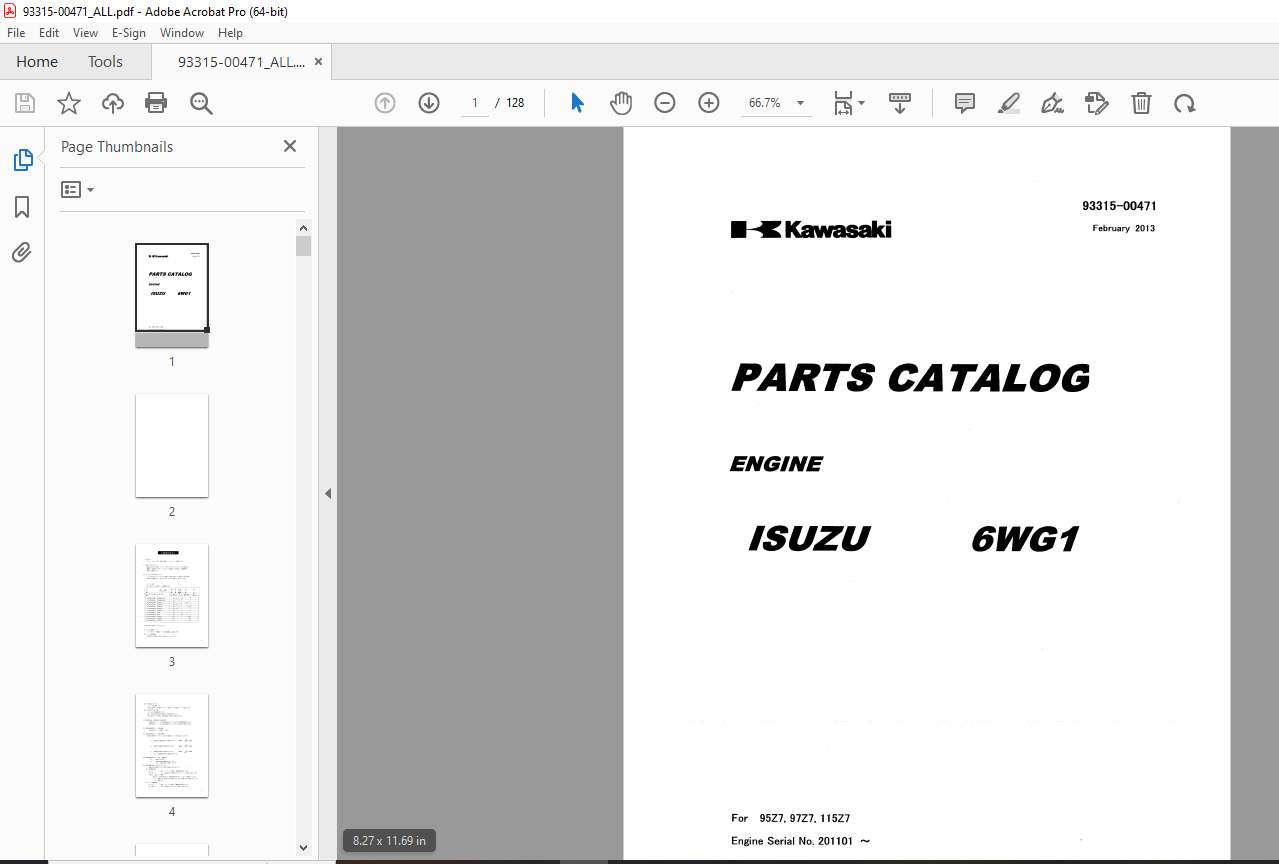
Task: Select the highlight text tool
Action: click(1009, 103)
